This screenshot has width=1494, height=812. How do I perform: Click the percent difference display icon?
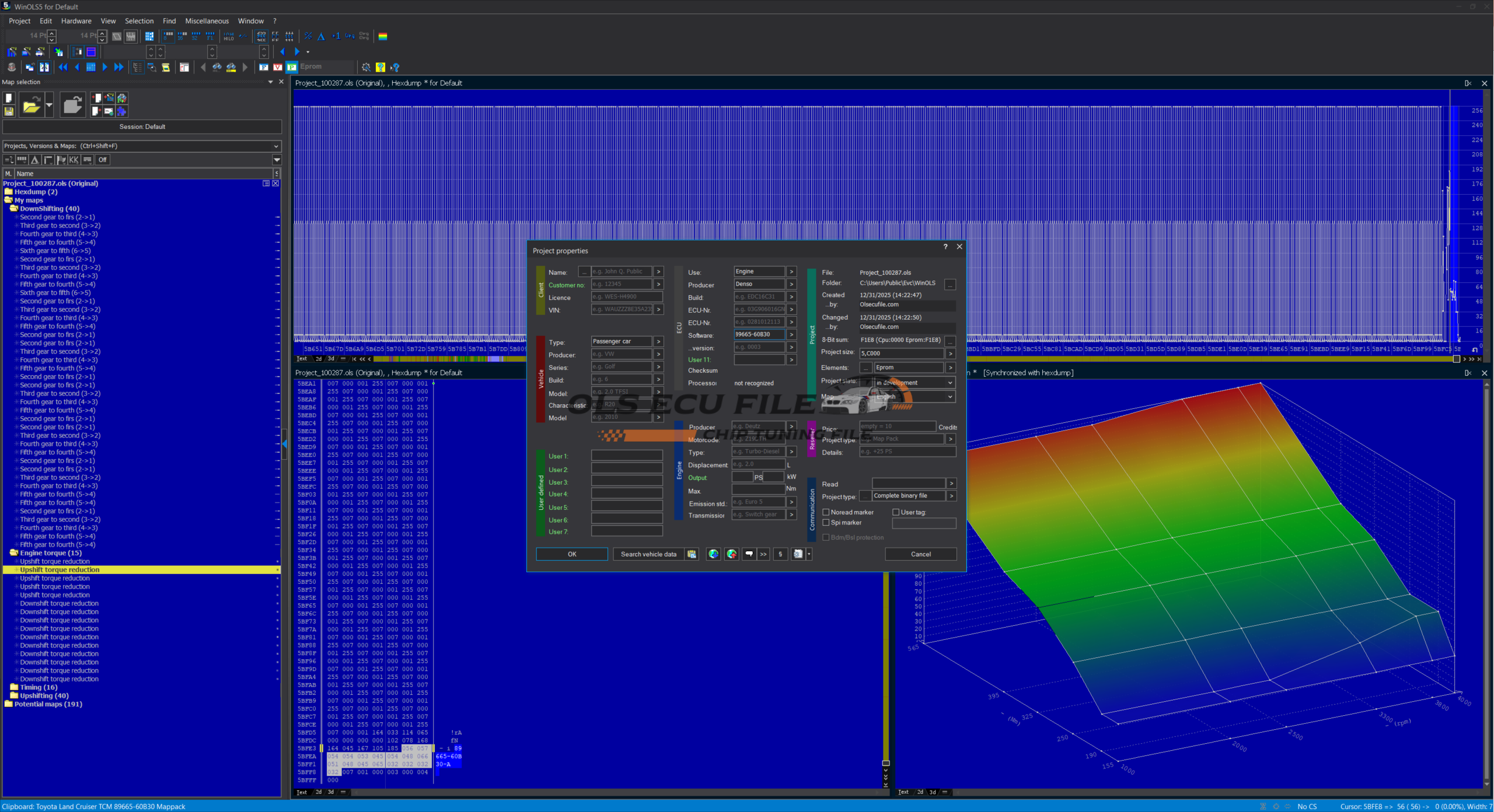(308, 36)
